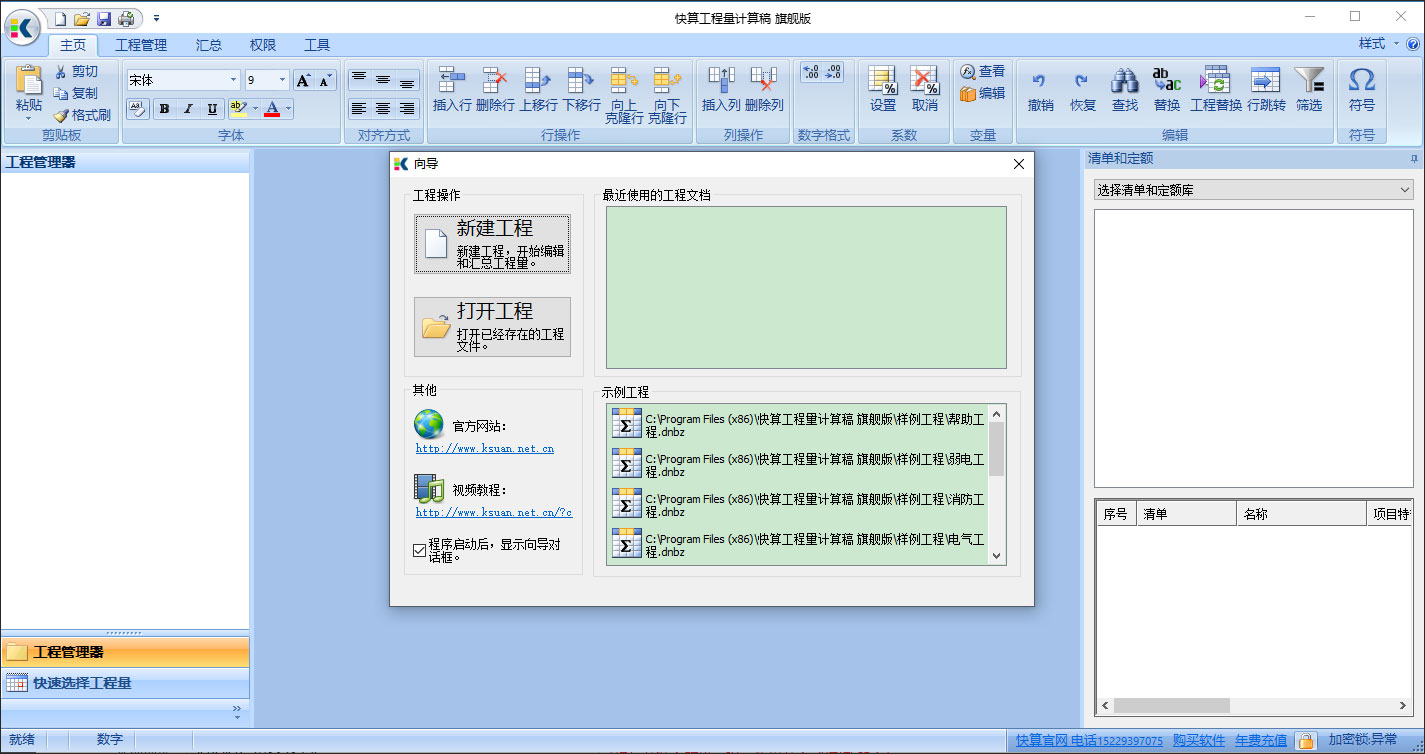The height and width of the screenshot is (754, 1425).
Task: Click the Delete Row (删除行) icon
Action: (x=495, y=80)
